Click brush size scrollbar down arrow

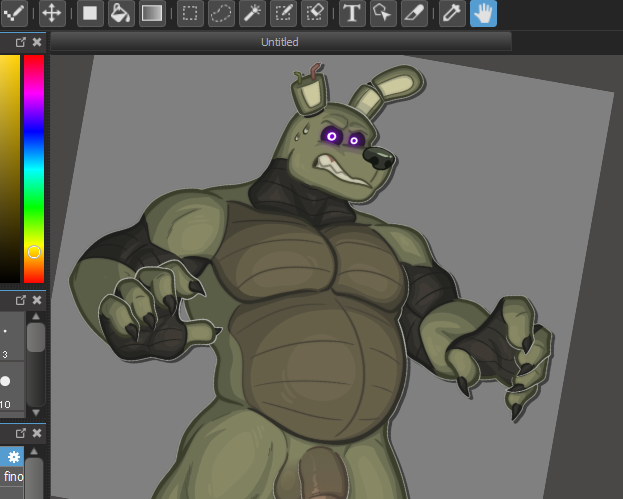coord(36,412)
